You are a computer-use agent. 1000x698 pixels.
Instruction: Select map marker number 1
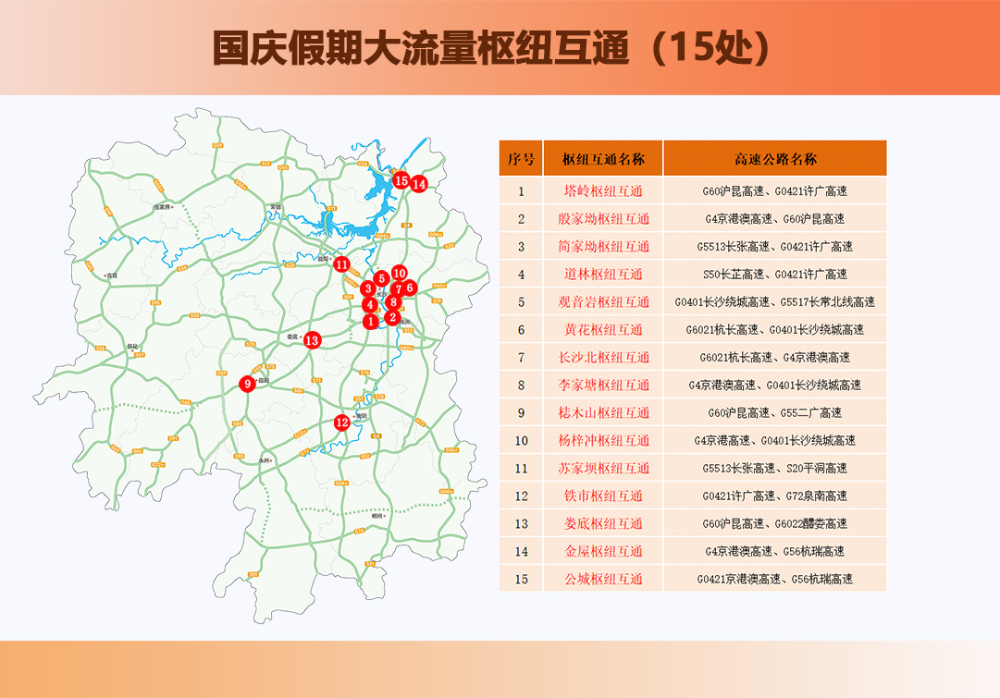point(371,322)
